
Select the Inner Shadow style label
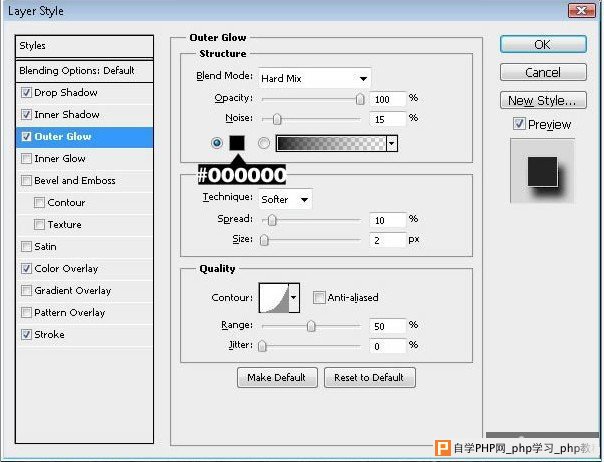tap(67, 114)
